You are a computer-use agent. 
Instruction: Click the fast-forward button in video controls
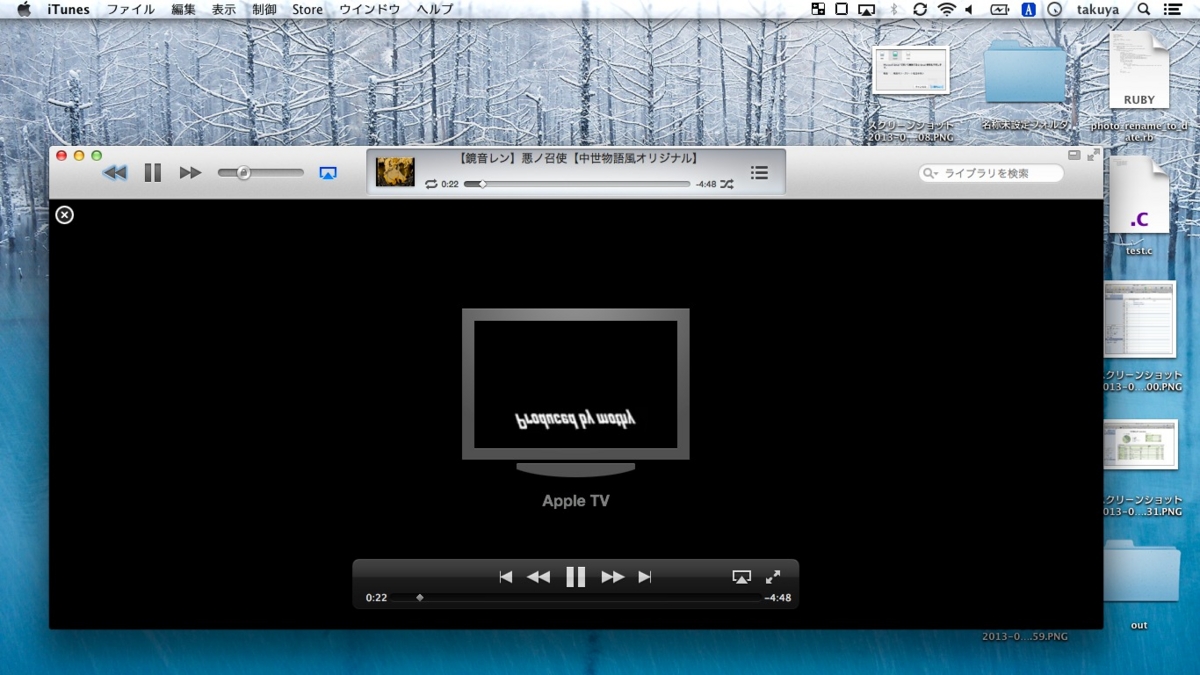[612, 576]
